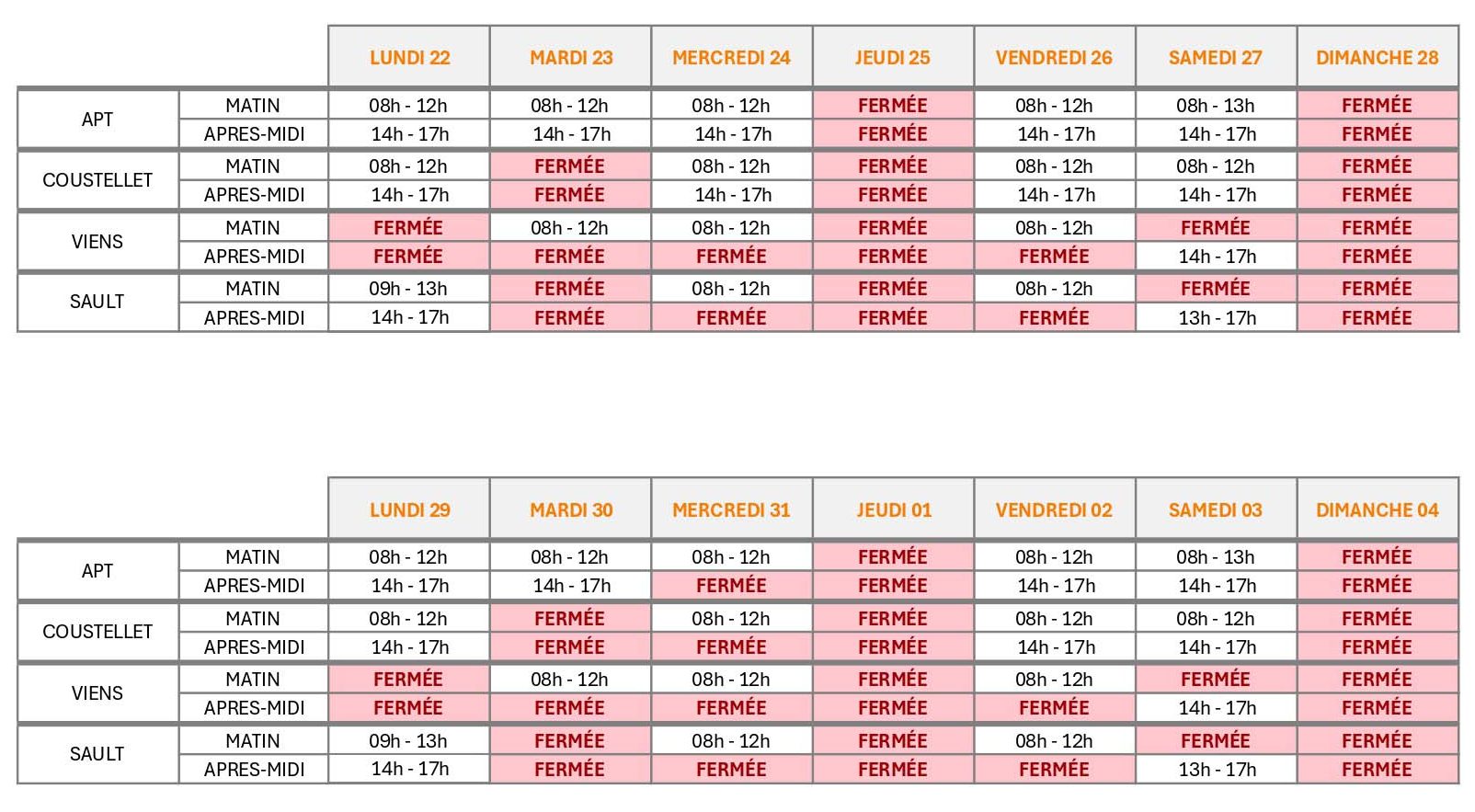Click the MARDI 30 column header
Screen dimensions: 1475x812
pos(570,509)
